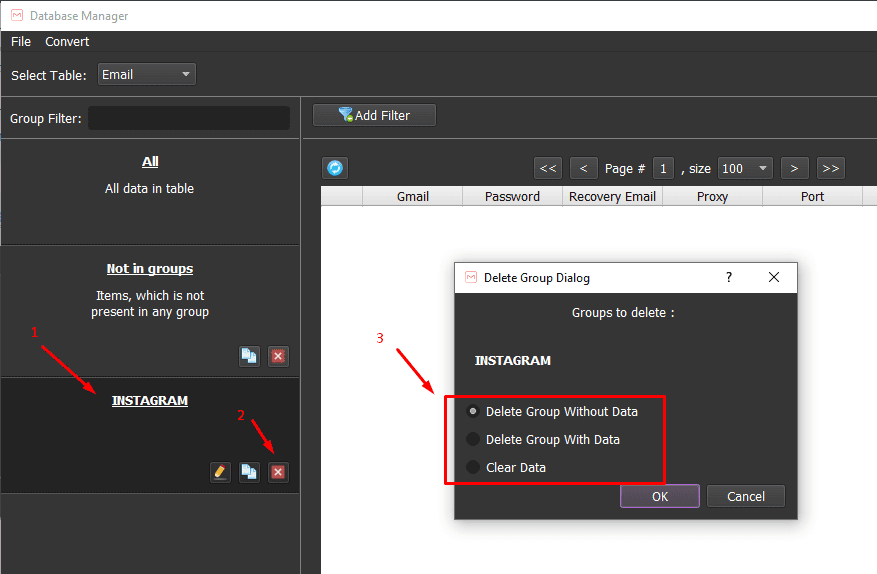877x574 pixels.
Task: Click red X icon under Not in groups
Action: [278, 356]
